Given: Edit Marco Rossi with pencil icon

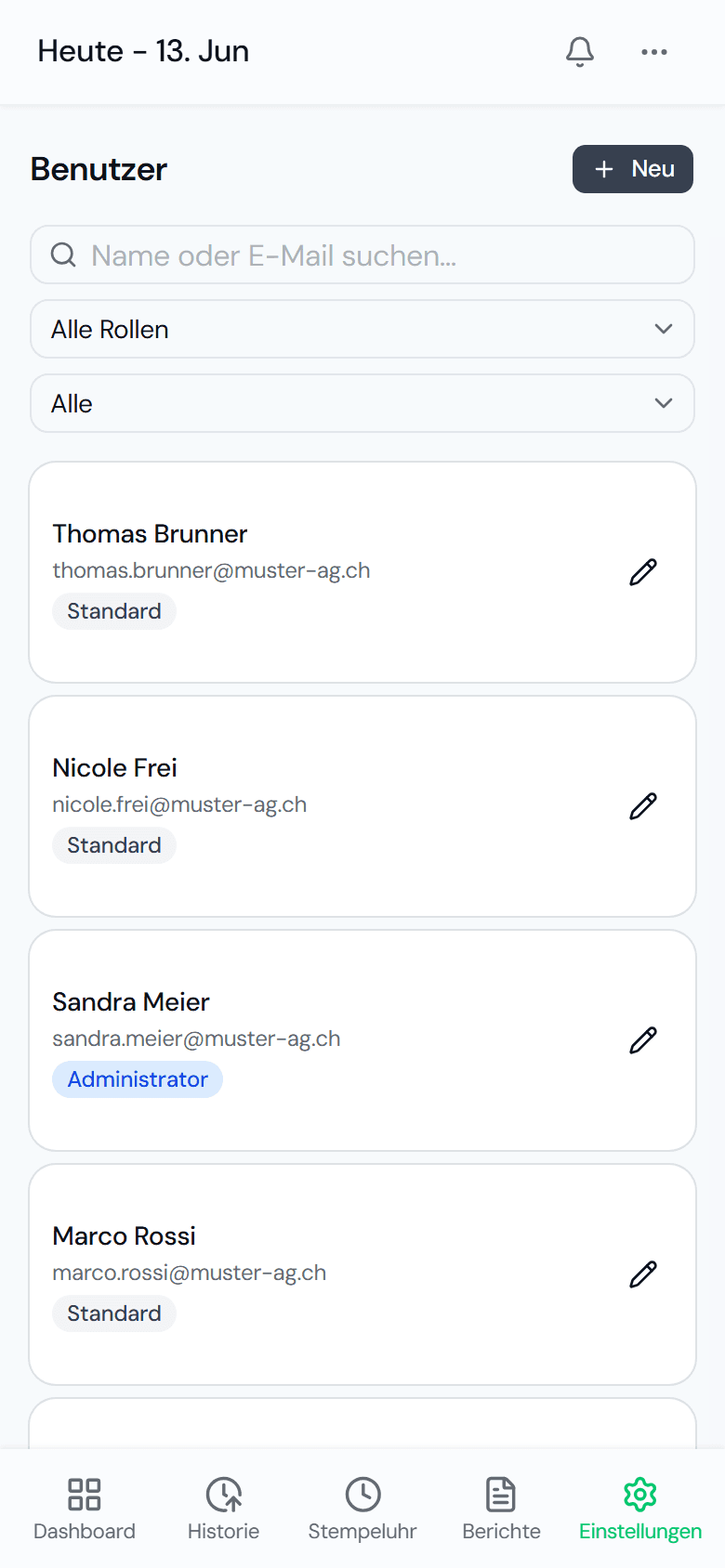Looking at the screenshot, I should pyautogui.click(x=643, y=1274).
